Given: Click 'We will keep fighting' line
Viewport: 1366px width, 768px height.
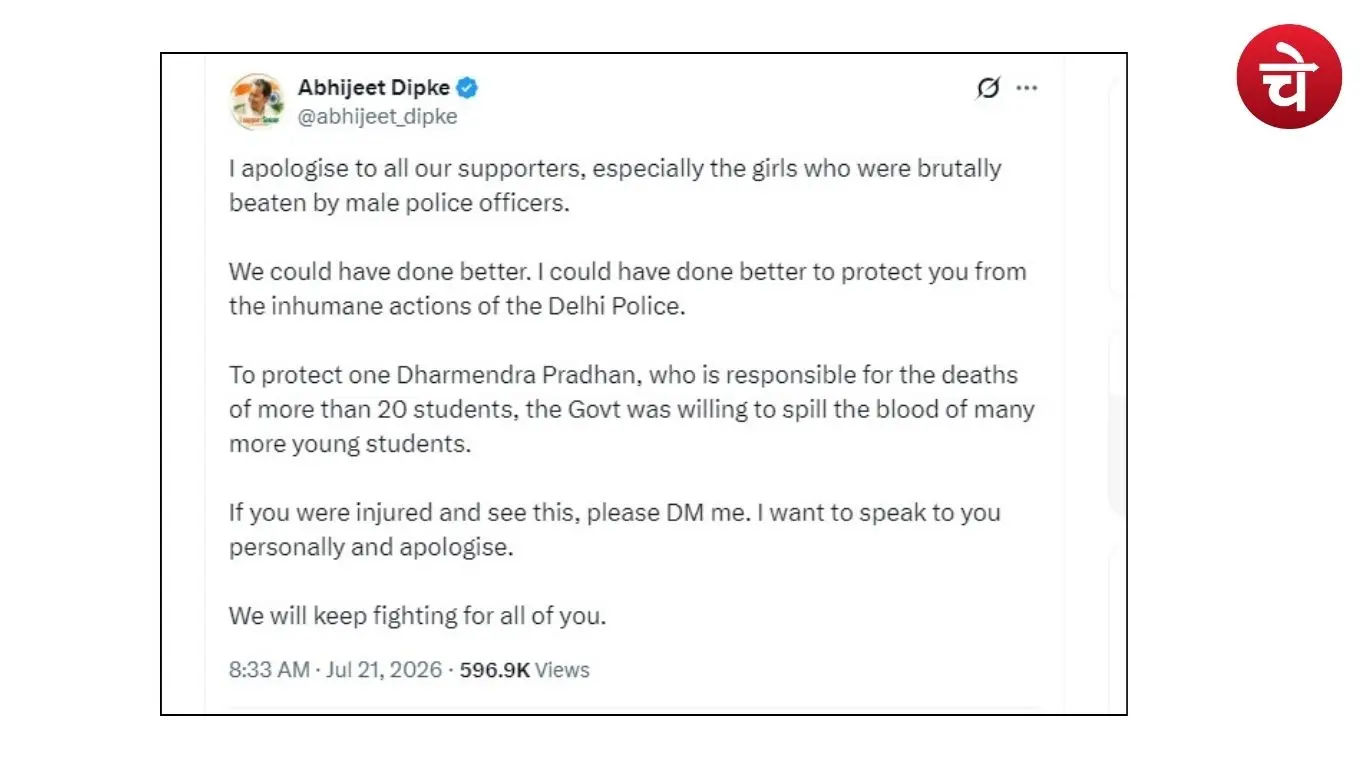Looking at the screenshot, I should [418, 616].
